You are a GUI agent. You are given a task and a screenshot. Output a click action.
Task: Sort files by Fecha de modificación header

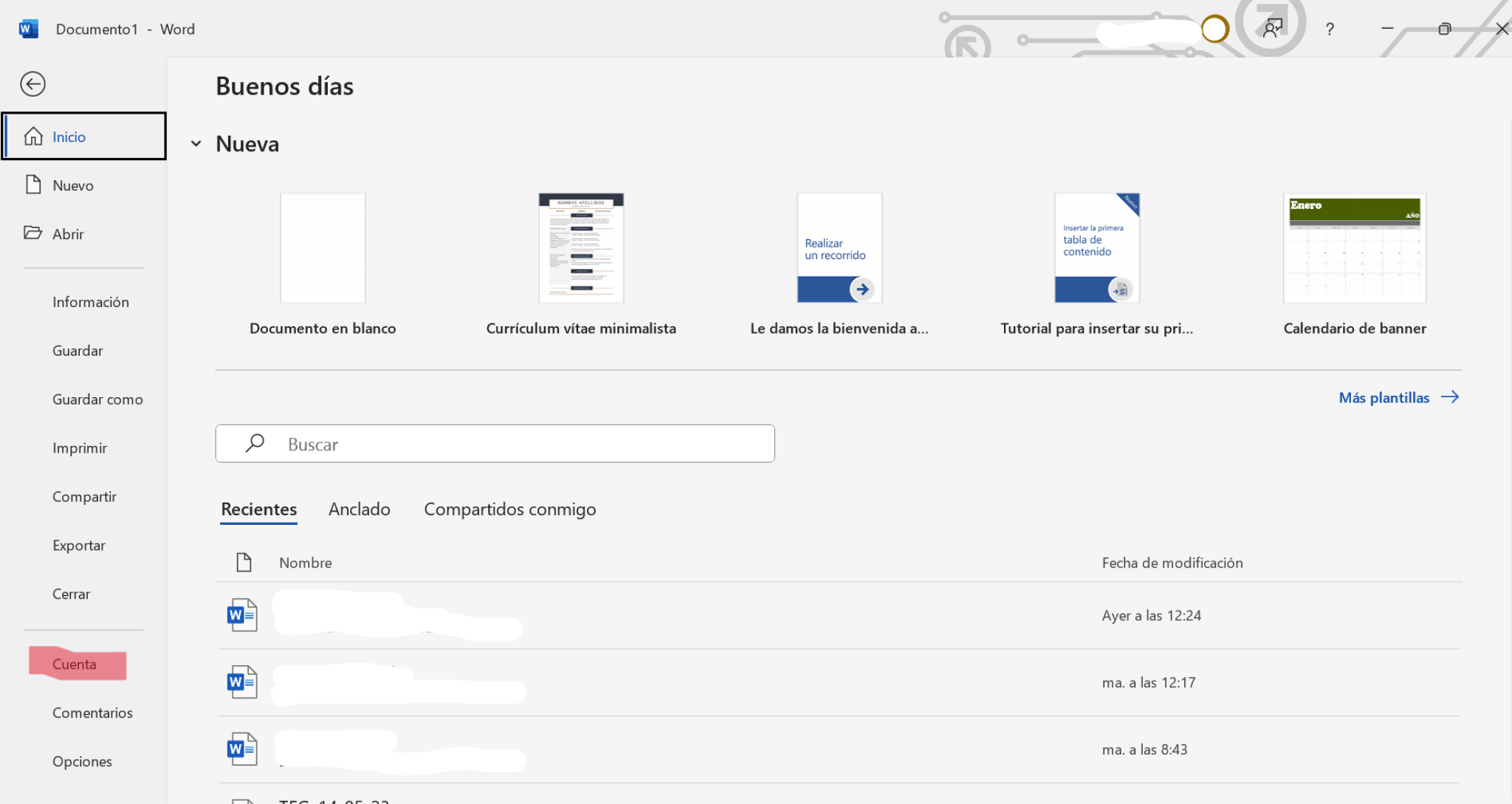[x=1172, y=562]
